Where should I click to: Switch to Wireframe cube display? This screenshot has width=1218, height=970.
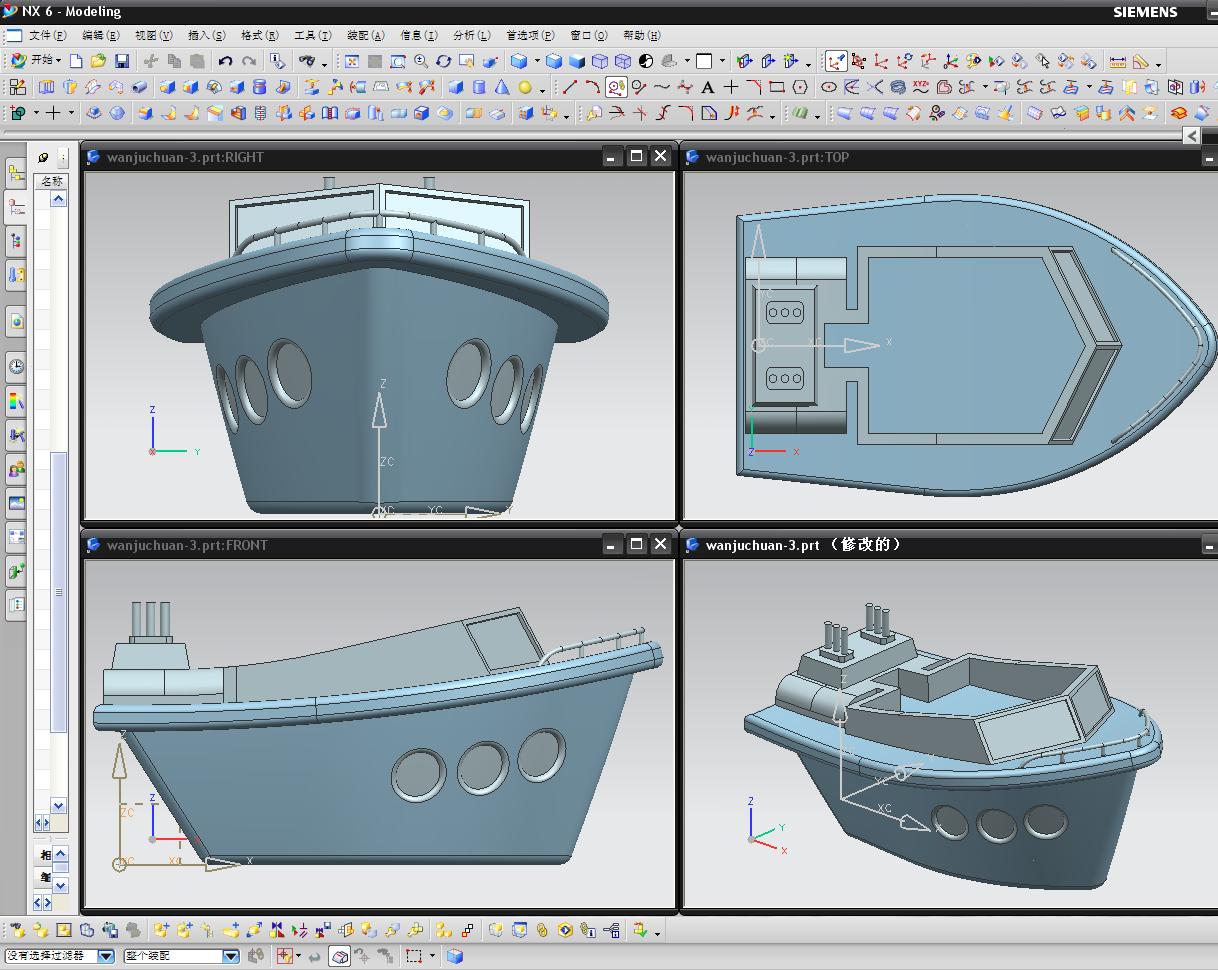(x=600, y=61)
